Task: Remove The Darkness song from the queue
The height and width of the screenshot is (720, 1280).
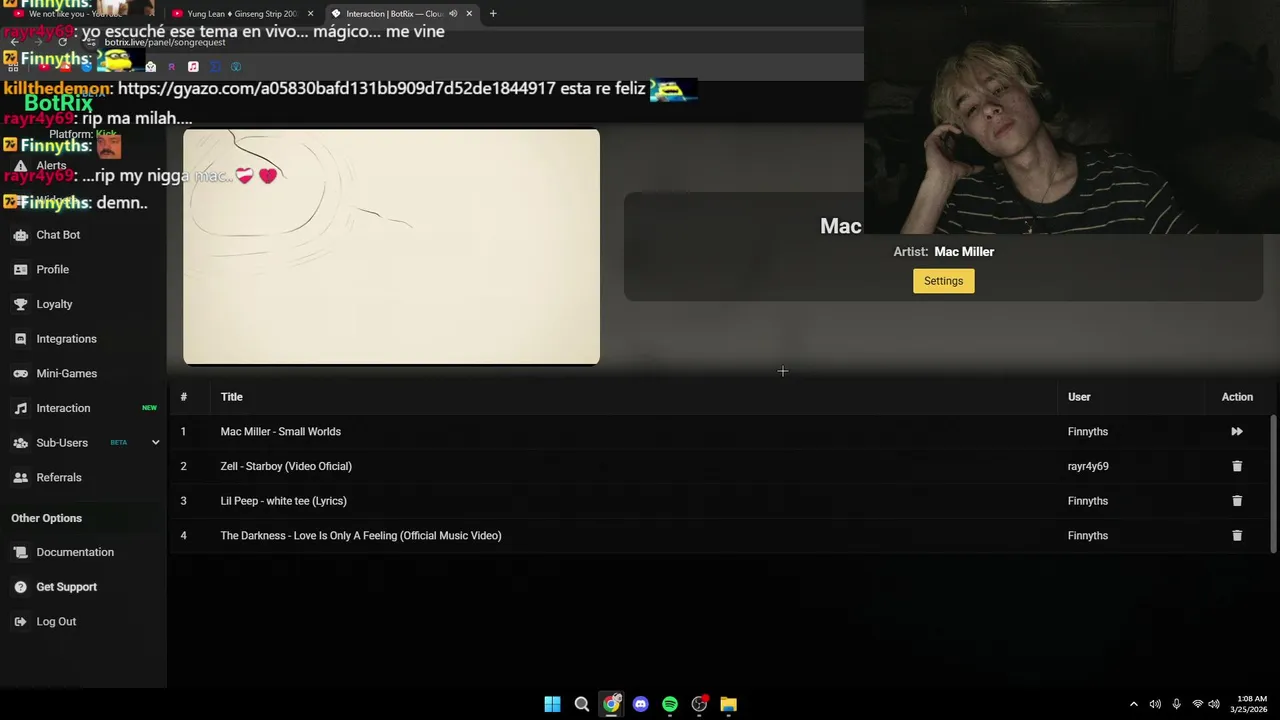Action: (1237, 536)
